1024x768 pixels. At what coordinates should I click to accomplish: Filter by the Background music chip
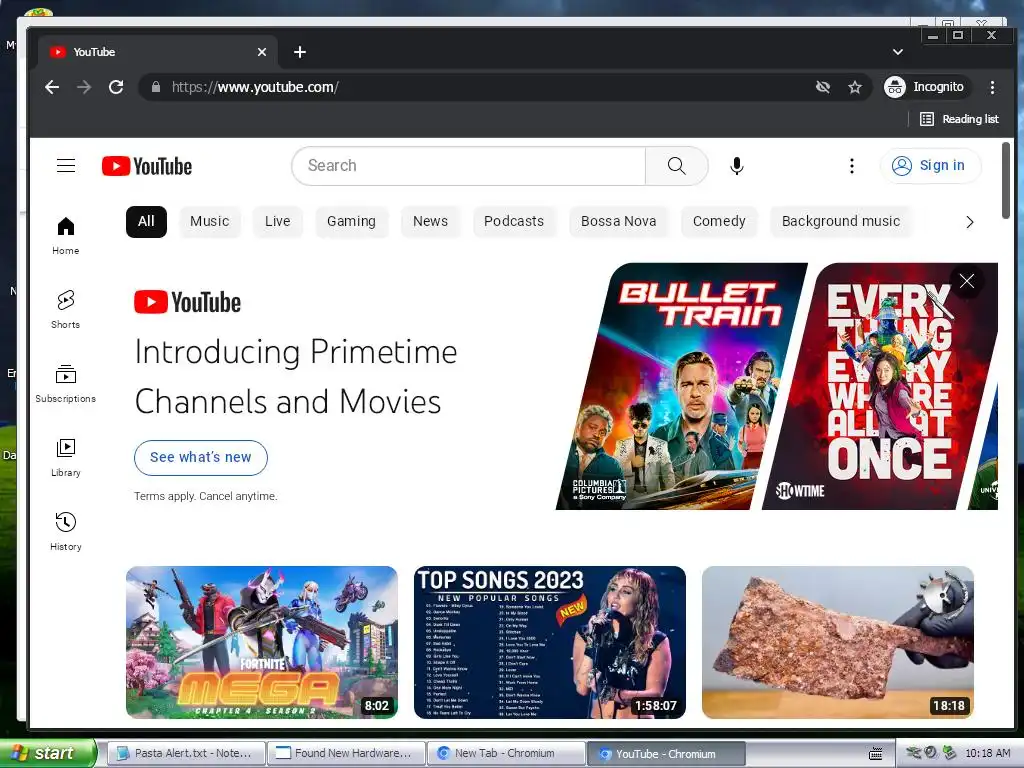[841, 221]
